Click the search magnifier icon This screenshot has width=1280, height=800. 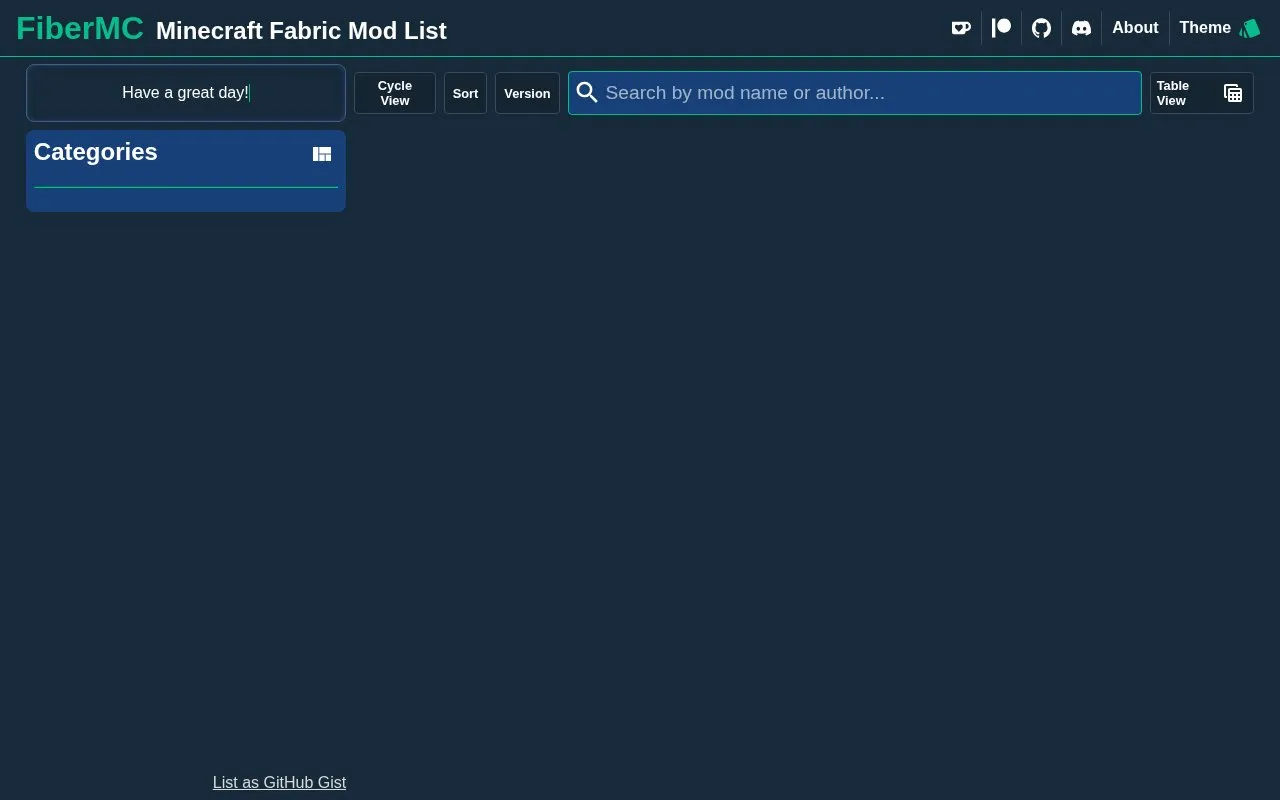[587, 93]
